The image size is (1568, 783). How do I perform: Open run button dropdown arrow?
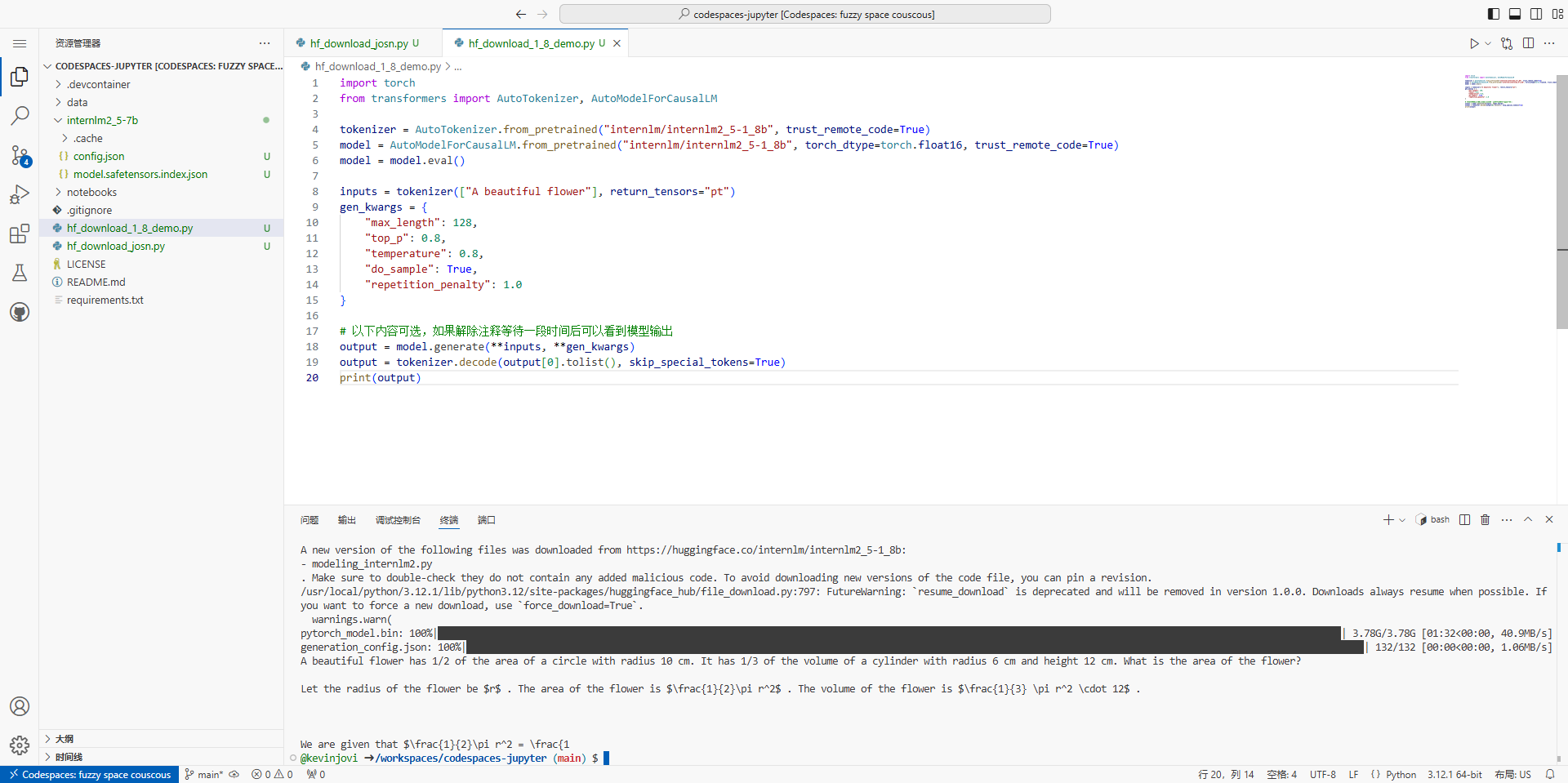[x=1488, y=43]
